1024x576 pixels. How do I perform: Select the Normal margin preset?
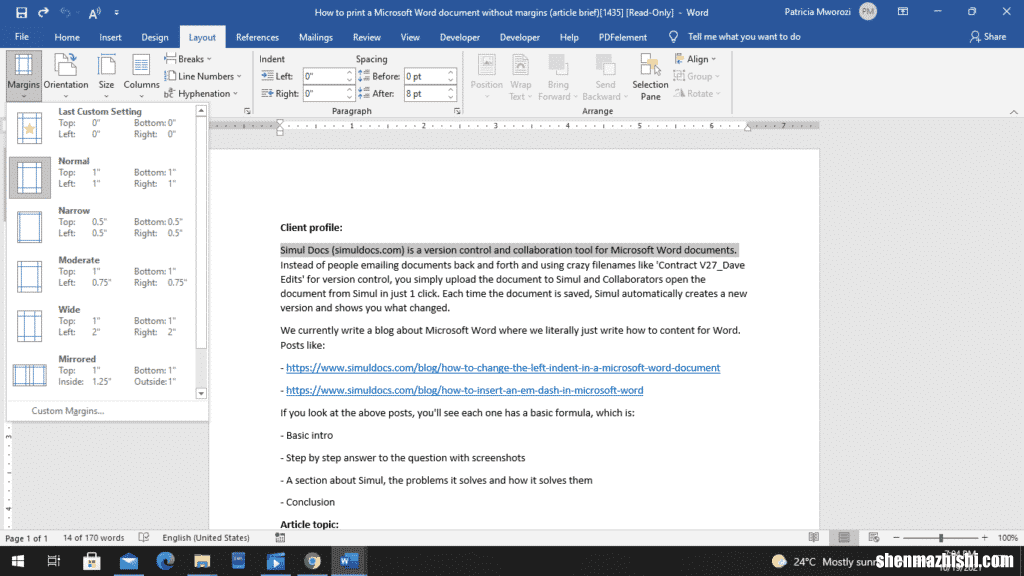(101, 176)
